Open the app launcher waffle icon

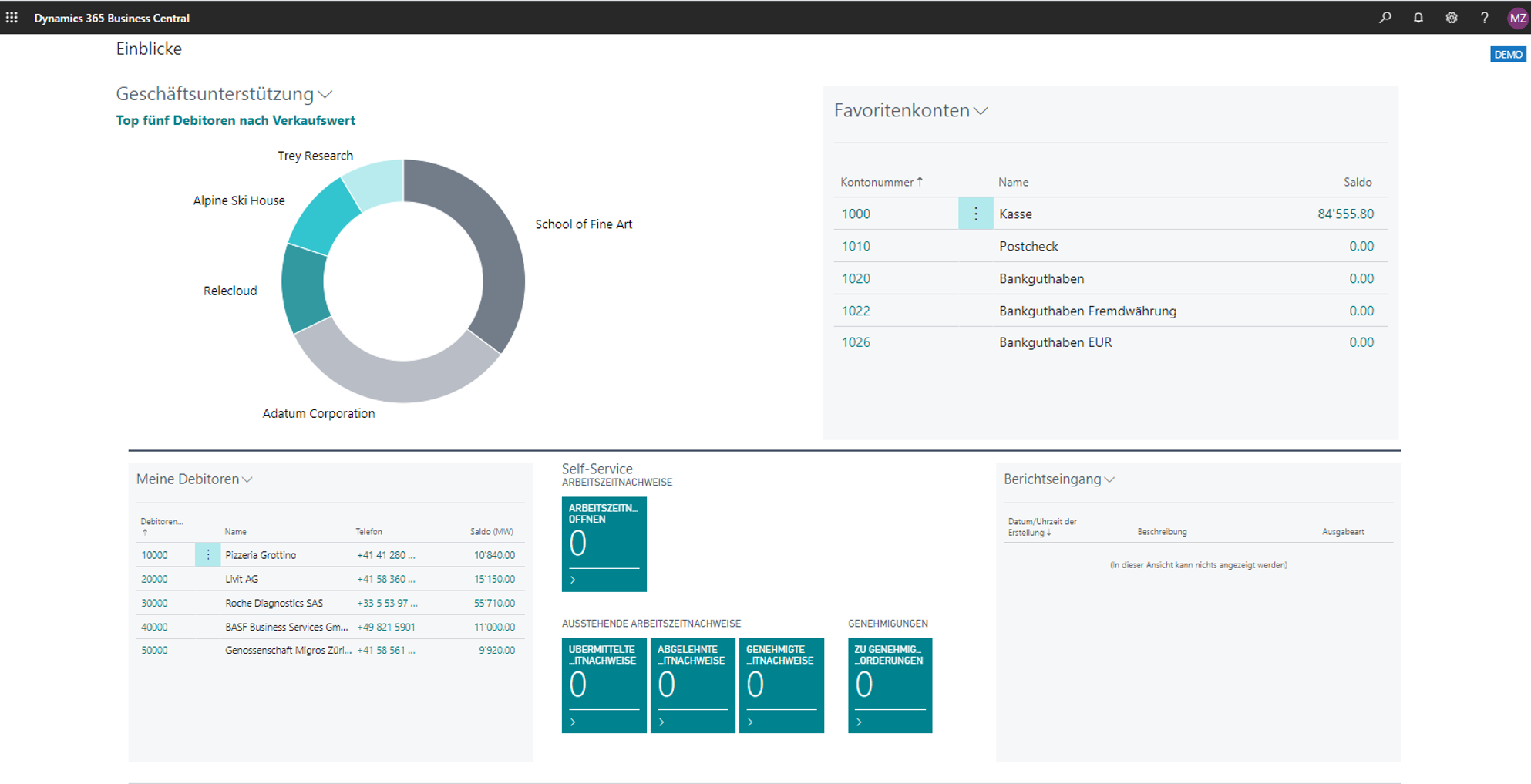12,17
